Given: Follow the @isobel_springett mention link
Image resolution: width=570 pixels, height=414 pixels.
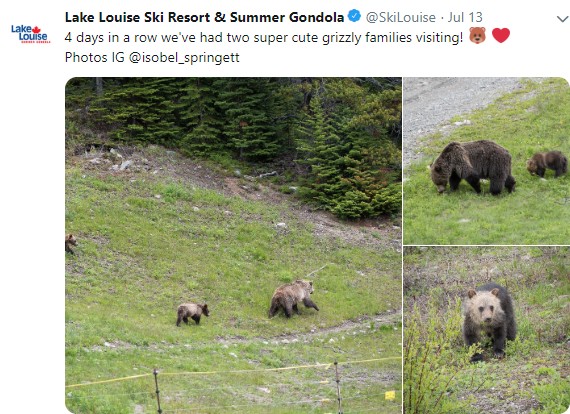Looking at the screenshot, I should (x=184, y=57).
